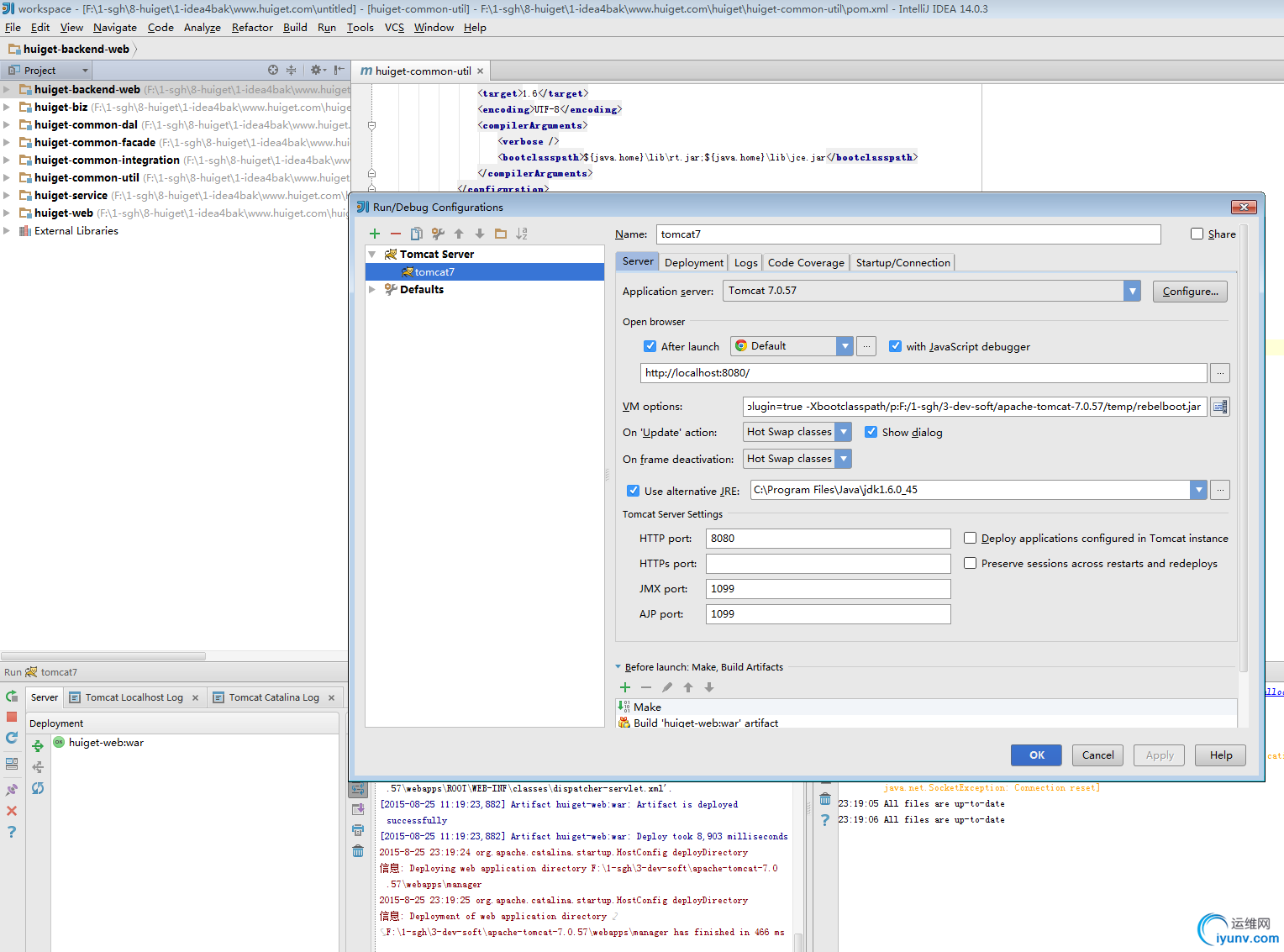The width and height of the screenshot is (1284, 952).
Task: Click the dialog Help button
Action: 1221,755
